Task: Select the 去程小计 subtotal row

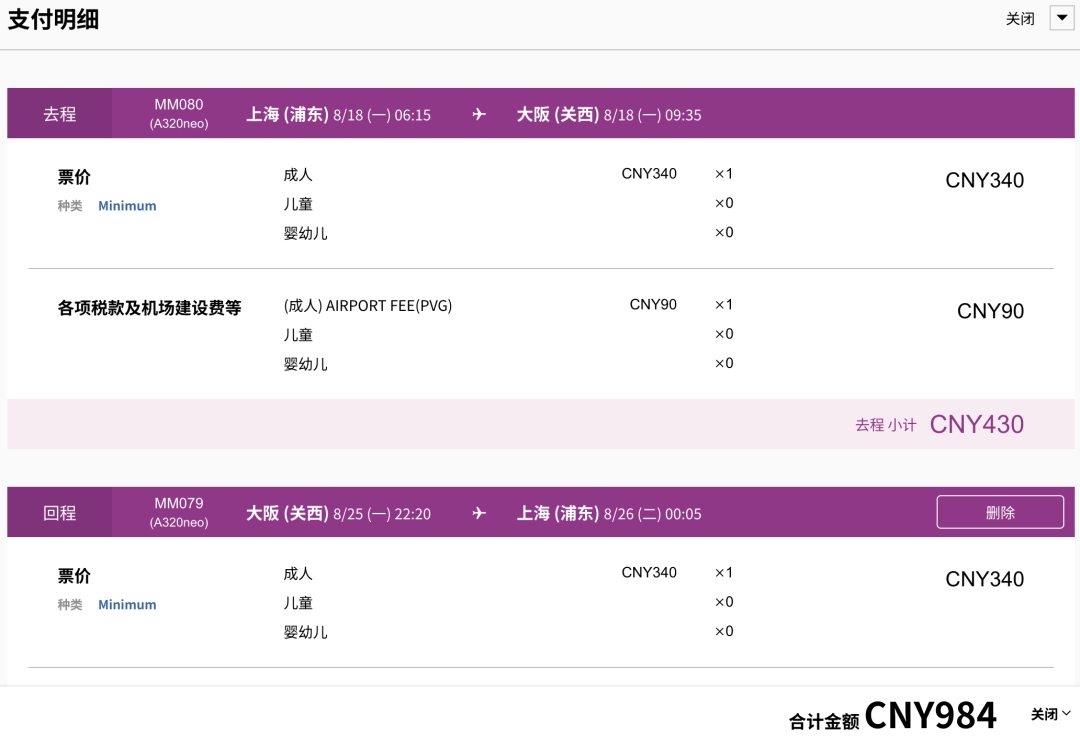Action: click(885, 424)
